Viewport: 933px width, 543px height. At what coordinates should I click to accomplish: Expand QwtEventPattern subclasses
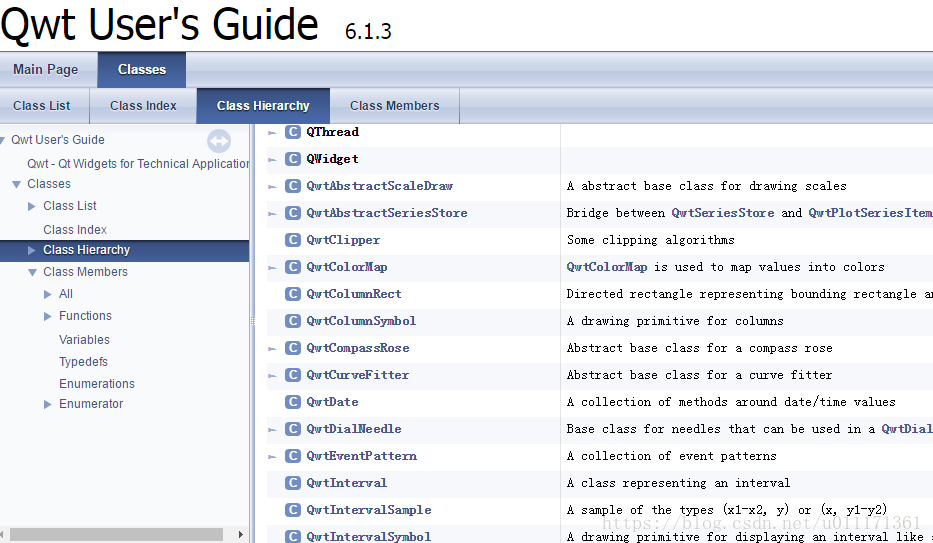pyautogui.click(x=273, y=457)
